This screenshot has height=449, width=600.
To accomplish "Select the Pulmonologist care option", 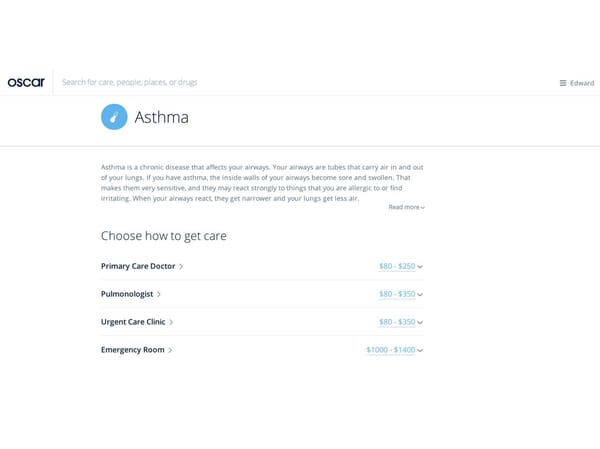I will 126,294.
